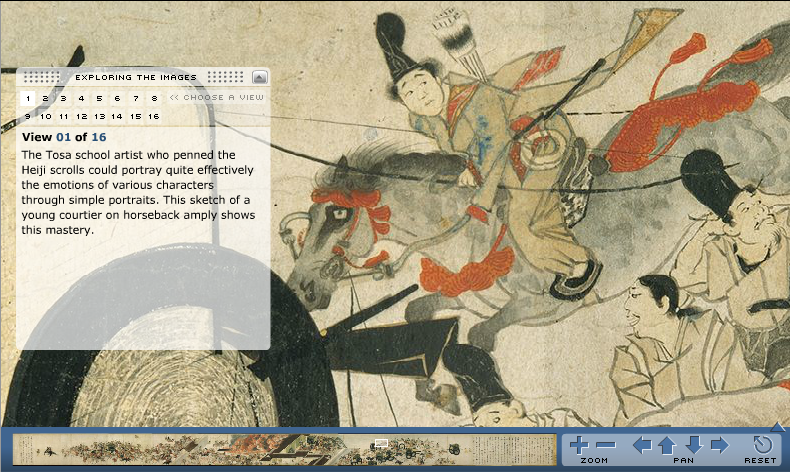Click the 'Exploring the Images' panel title
Screen dimensions: 790x472
point(136,78)
